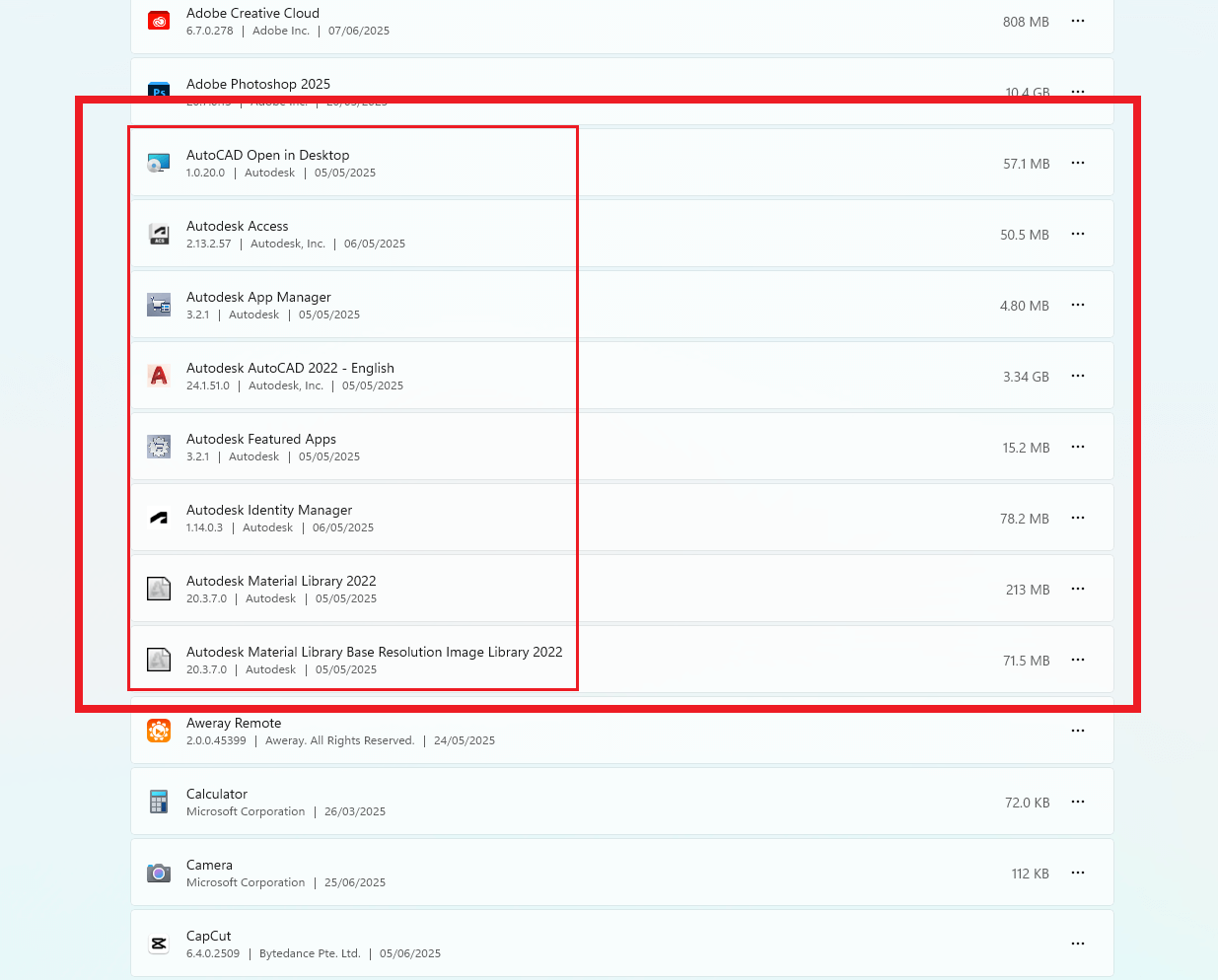This screenshot has height=980, width=1218.
Task: Select the Autodesk Identity Manager entry name
Action: 269,510
